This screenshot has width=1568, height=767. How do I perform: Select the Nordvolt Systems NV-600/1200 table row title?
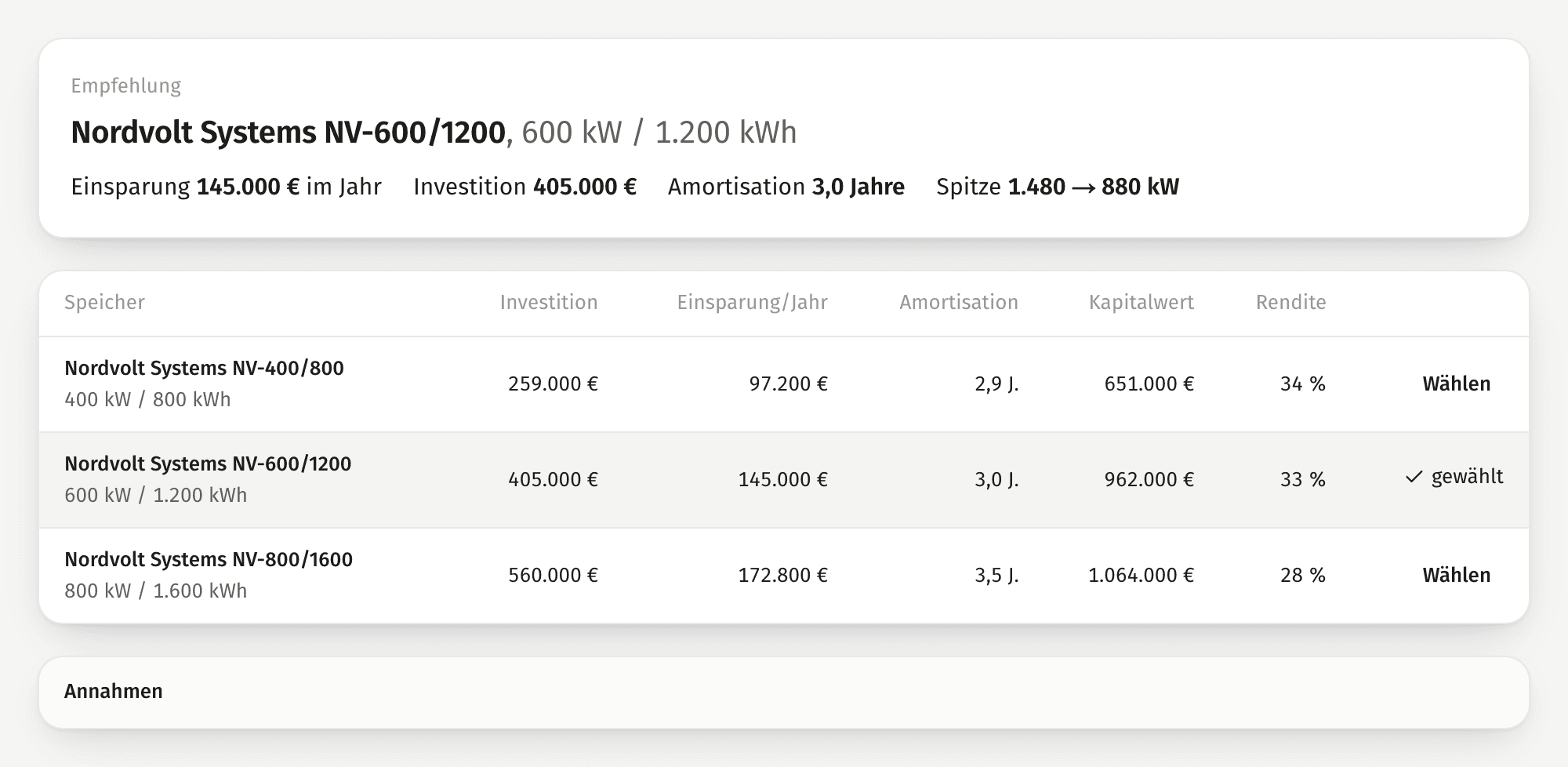click(x=208, y=463)
